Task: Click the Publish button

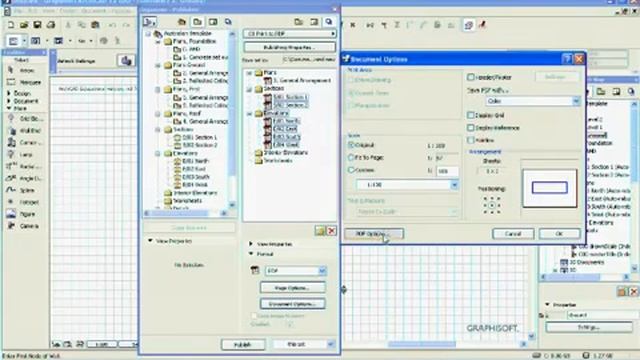Action: (243, 344)
